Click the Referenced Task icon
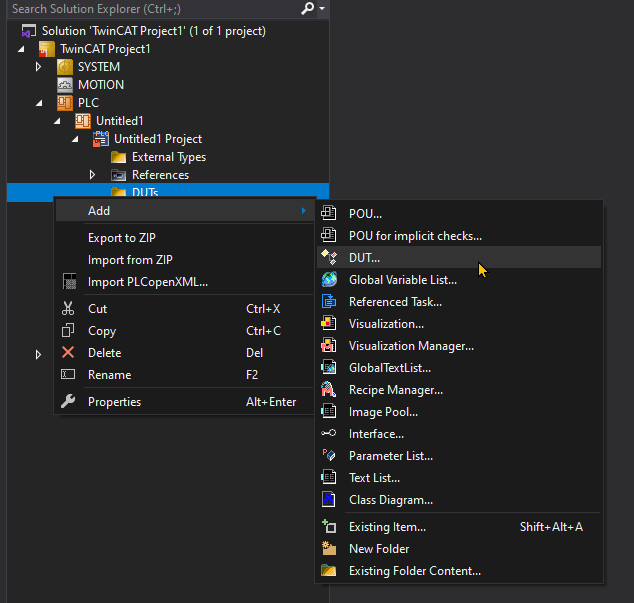Viewport: 634px width, 603px height. (x=329, y=301)
